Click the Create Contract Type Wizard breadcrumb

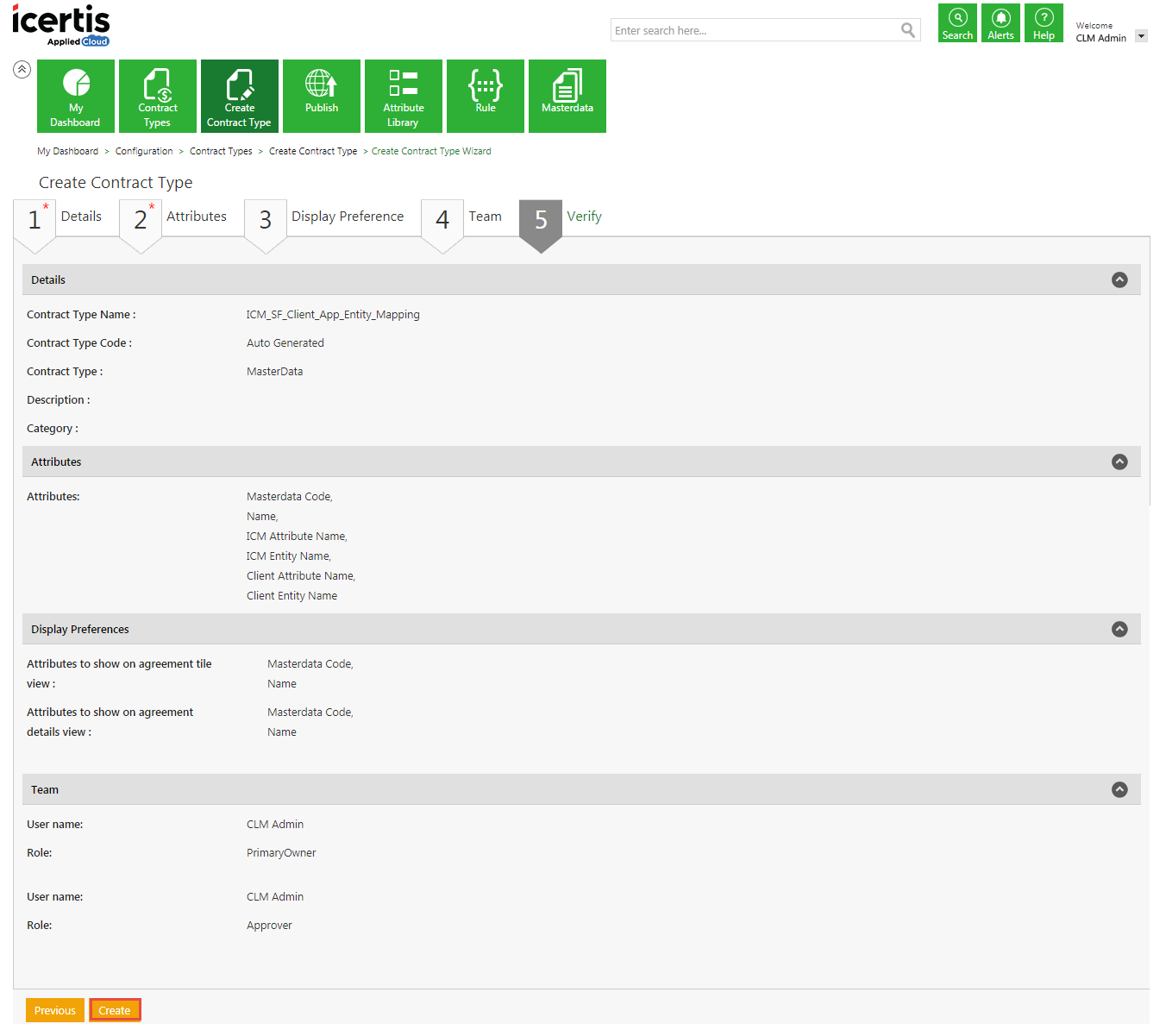pyautogui.click(x=431, y=151)
